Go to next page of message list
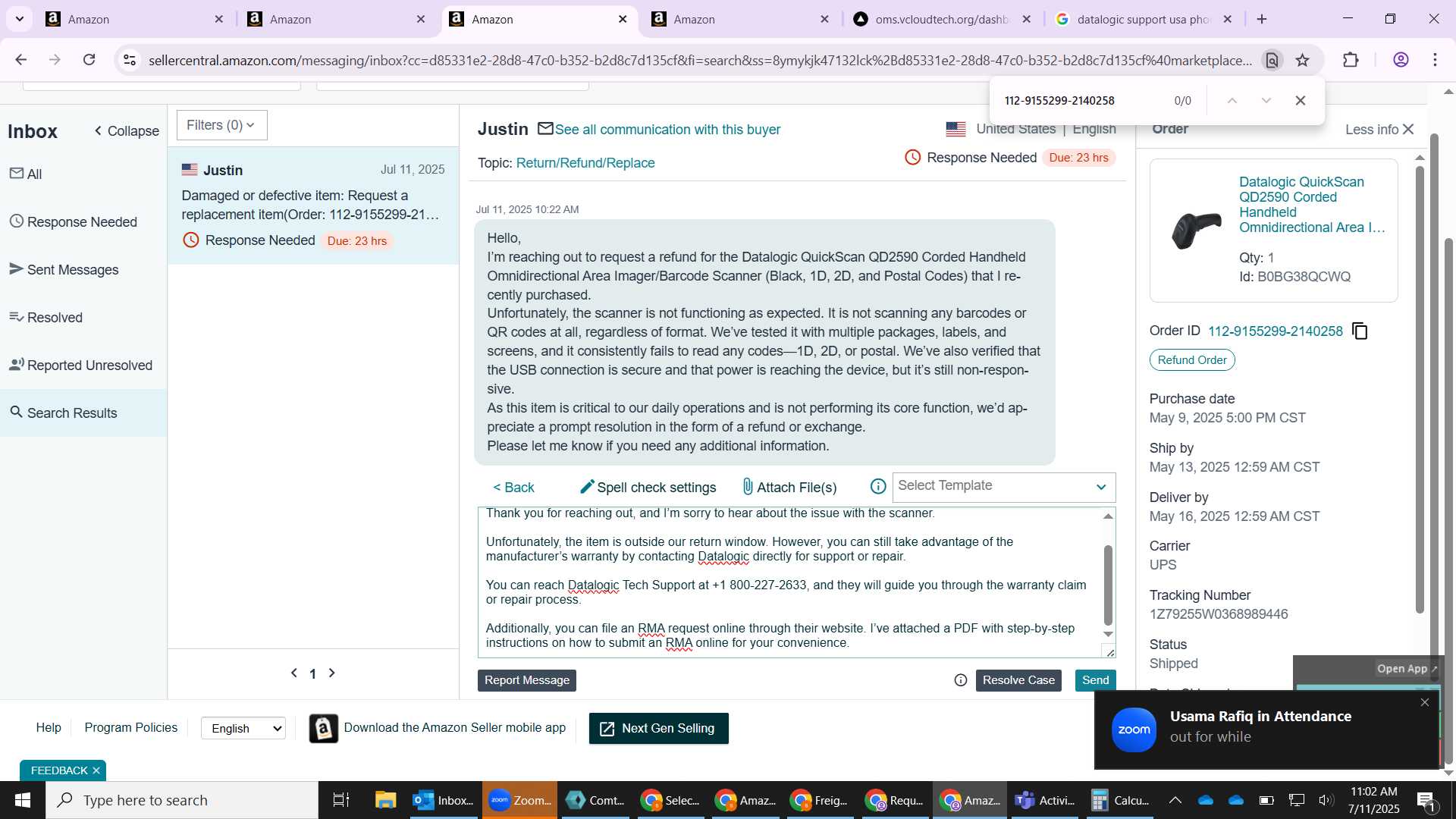Screen dimensions: 1456x819 point(331,673)
